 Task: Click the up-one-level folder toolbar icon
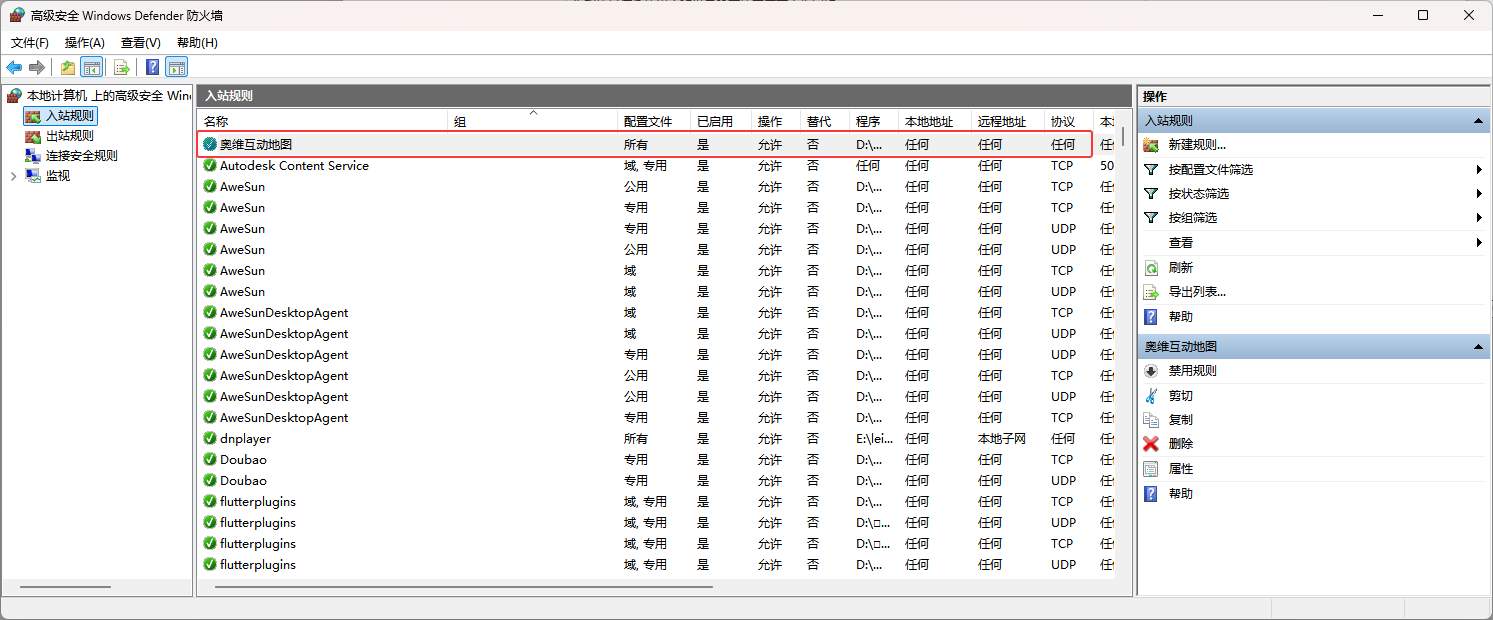(67, 67)
